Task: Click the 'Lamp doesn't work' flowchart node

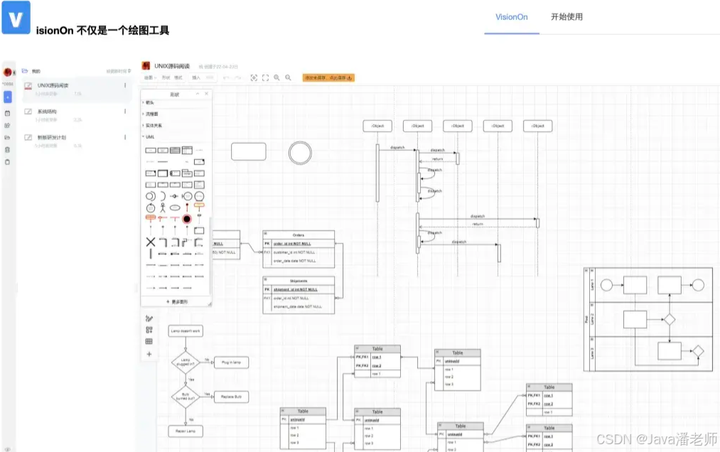Action: (186, 331)
